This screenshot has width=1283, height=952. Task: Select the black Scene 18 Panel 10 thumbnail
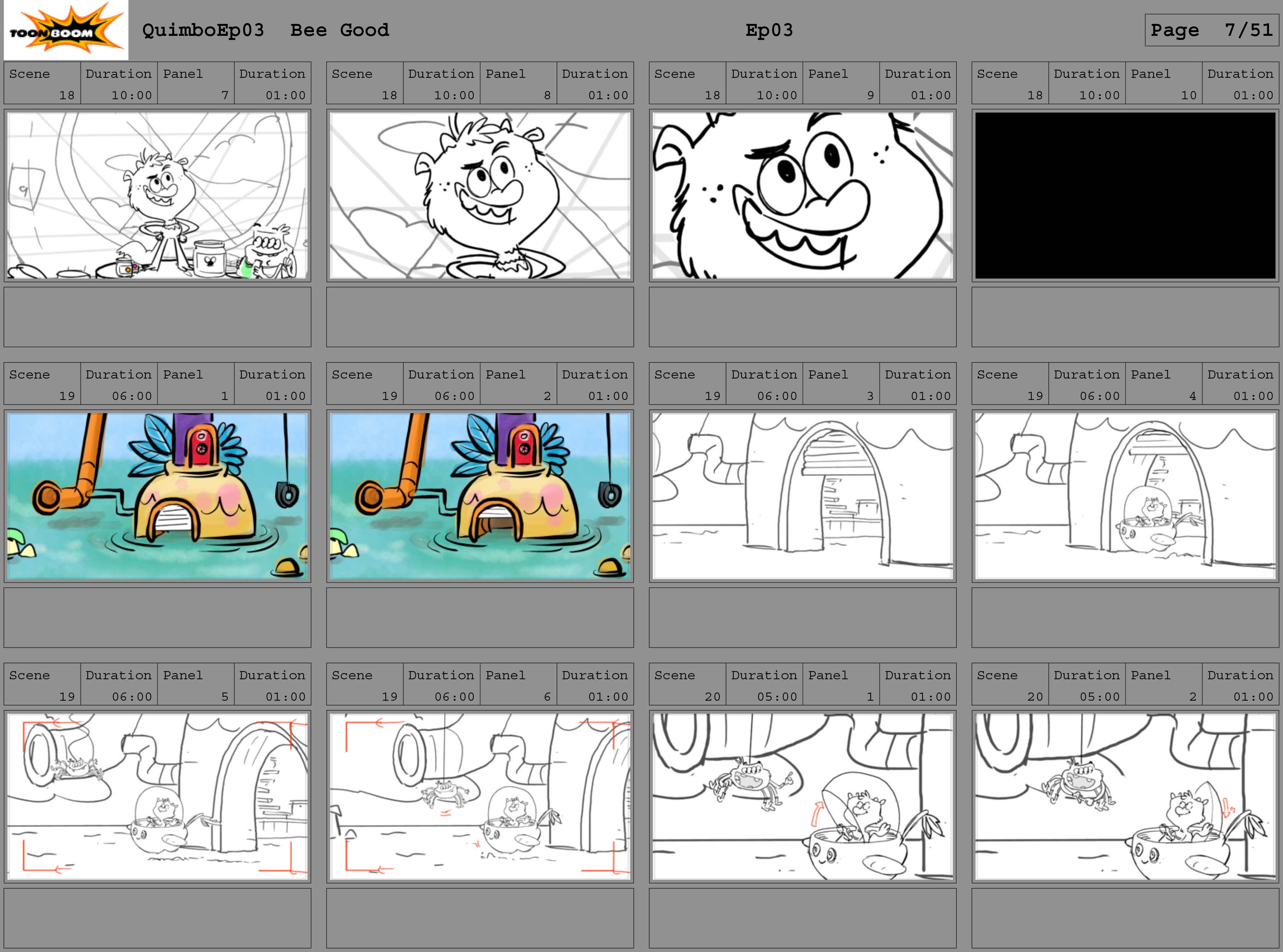pos(1125,195)
